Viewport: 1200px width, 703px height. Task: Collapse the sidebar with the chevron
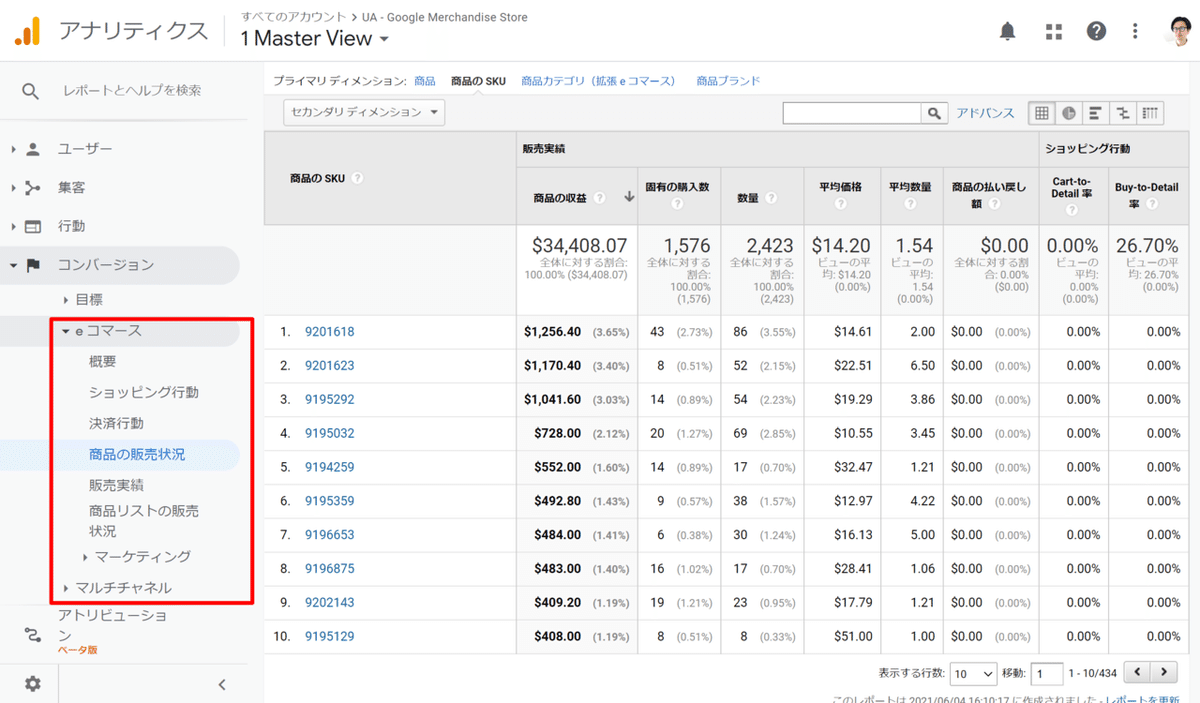point(222,685)
